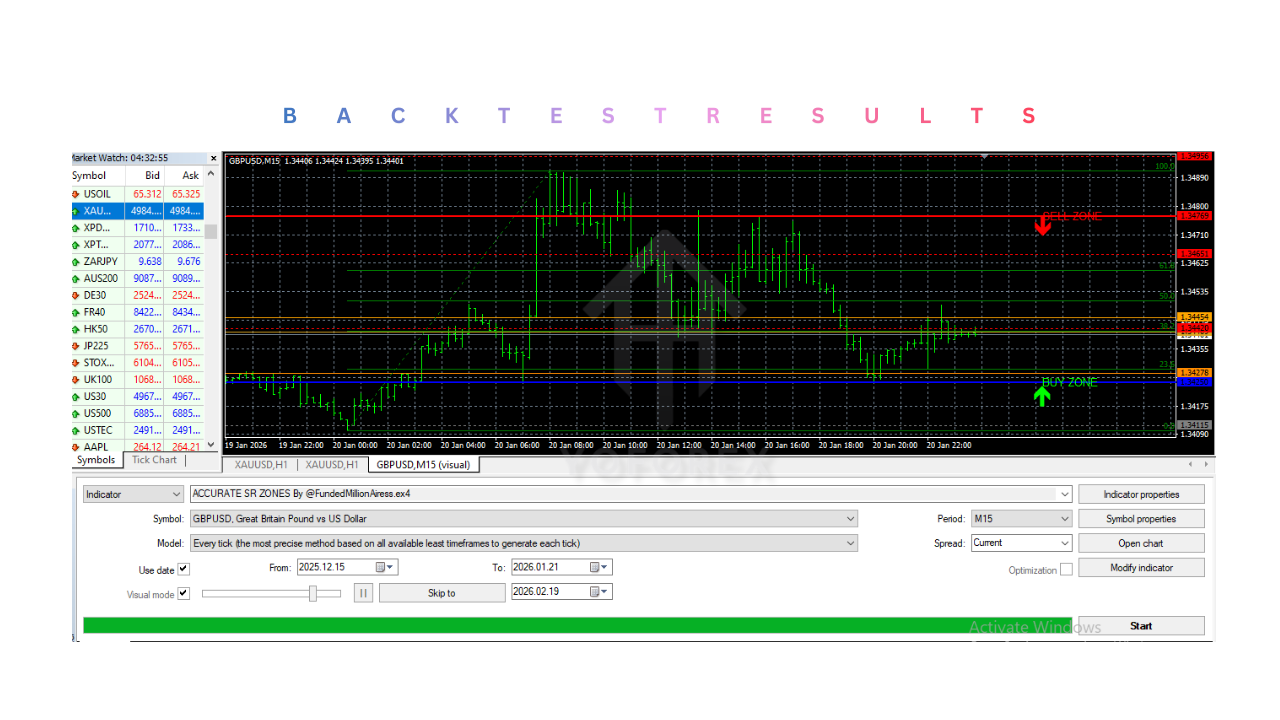Switch to the Tick Chart tab
1280x720 pixels.
(x=153, y=460)
